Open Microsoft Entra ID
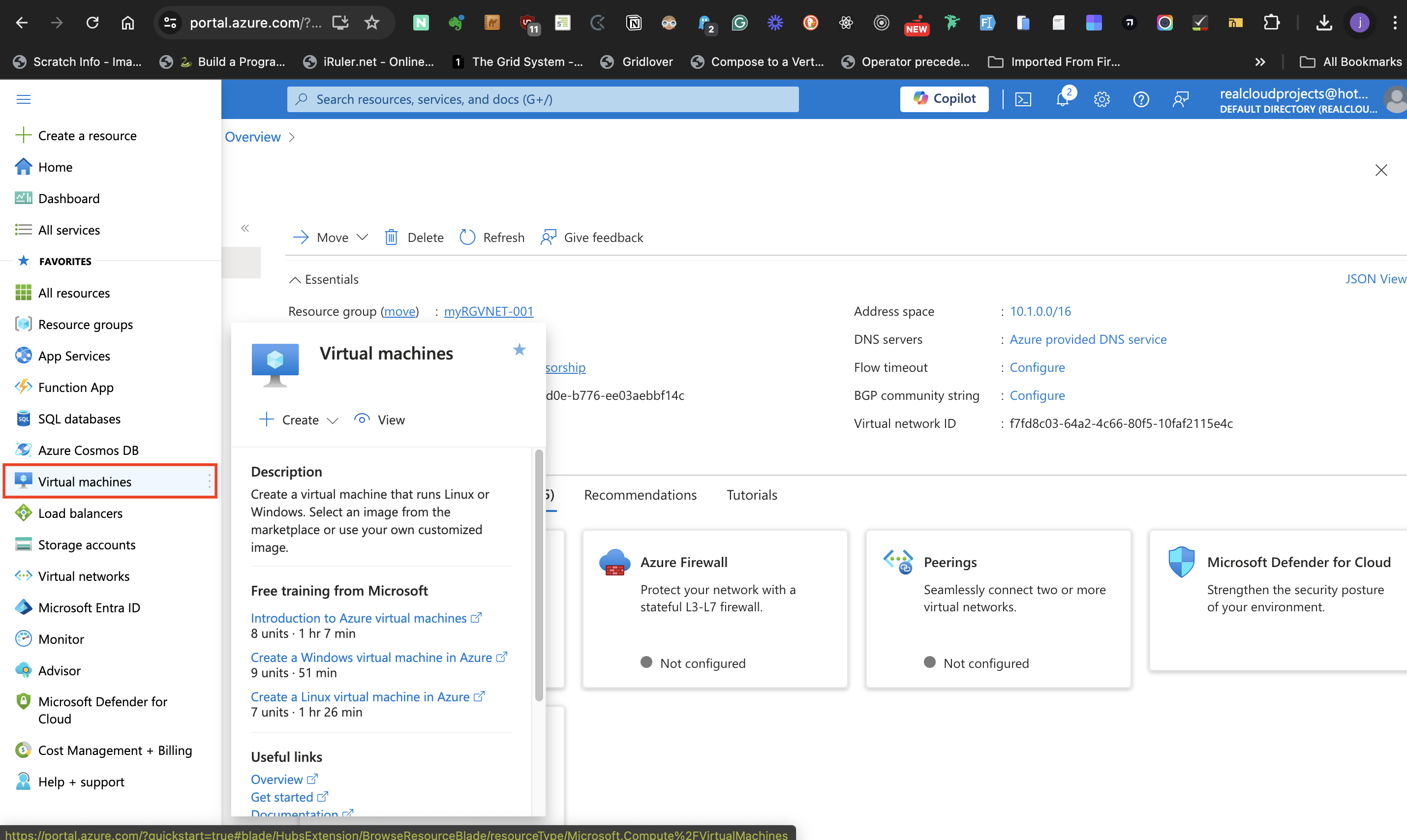The width and height of the screenshot is (1407, 840). point(89,607)
